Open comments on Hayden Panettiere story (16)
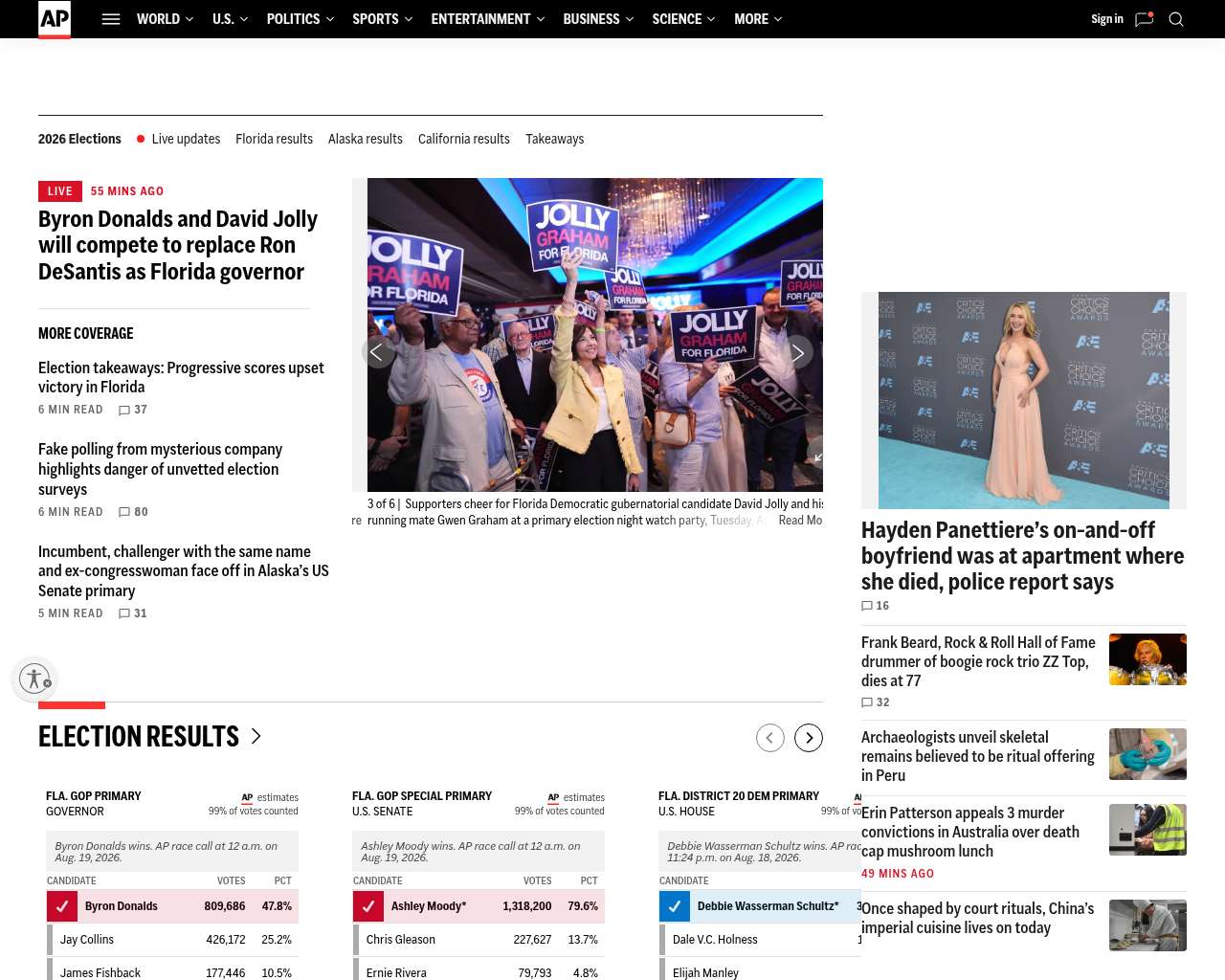Image resolution: width=1225 pixels, height=980 pixels. [876, 606]
